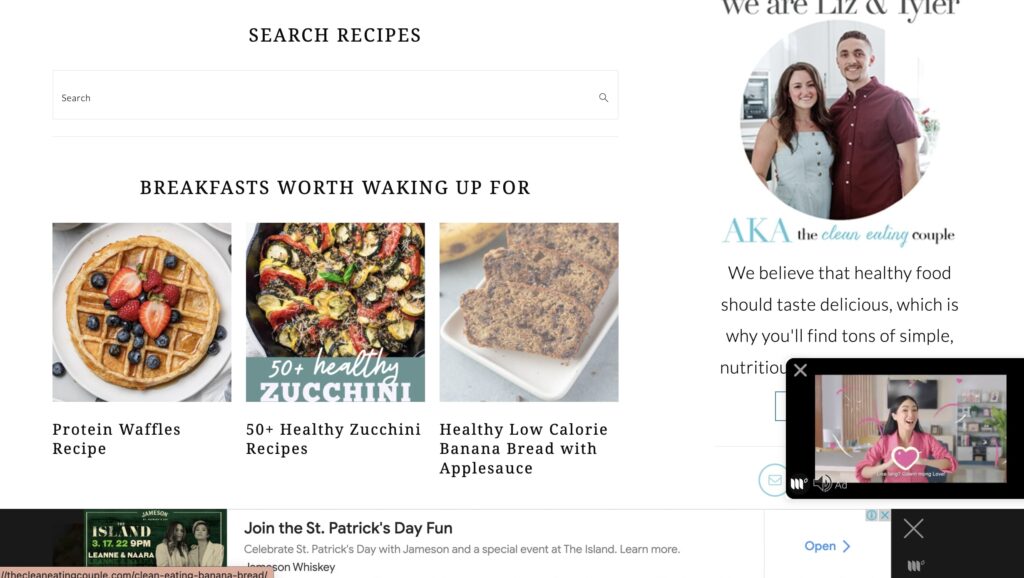Viewport: 1024px width, 578px height.
Task: Close the floating video ad
Action: click(x=800, y=370)
